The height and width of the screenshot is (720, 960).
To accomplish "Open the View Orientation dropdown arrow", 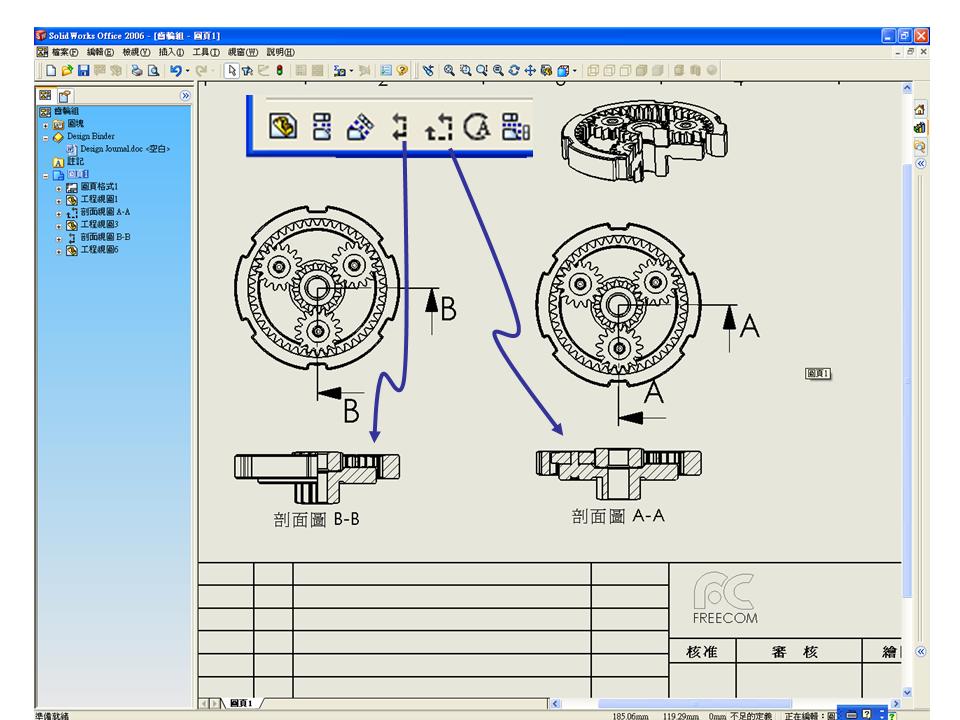I will pos(574,71).
